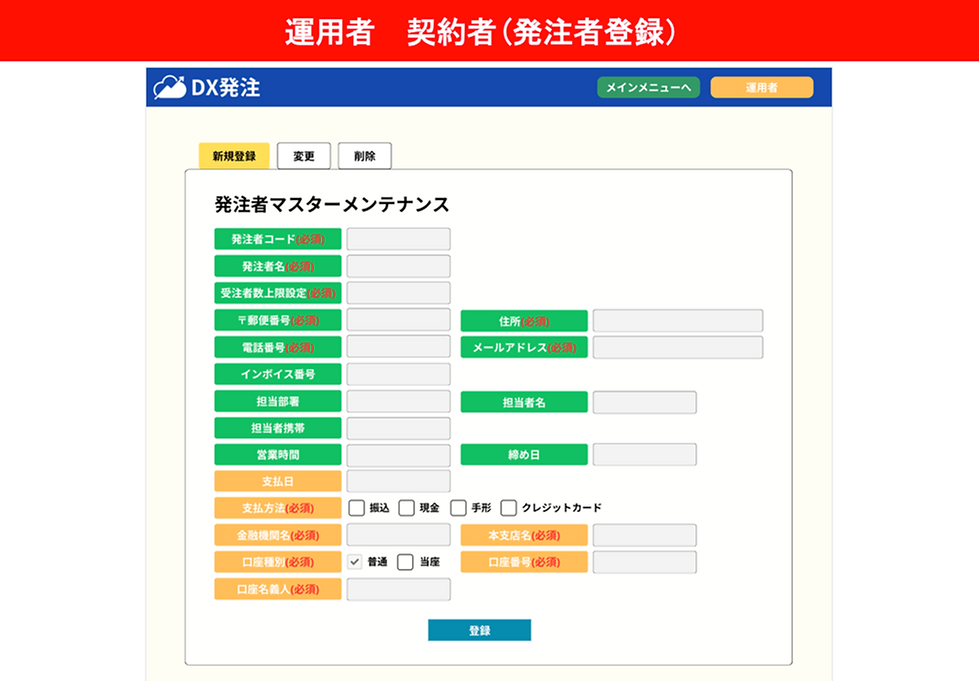The height and width of the screenshot is (681, 979).
Task: Click the メールアドレス(必須) green label
Action: pos(524,348)
